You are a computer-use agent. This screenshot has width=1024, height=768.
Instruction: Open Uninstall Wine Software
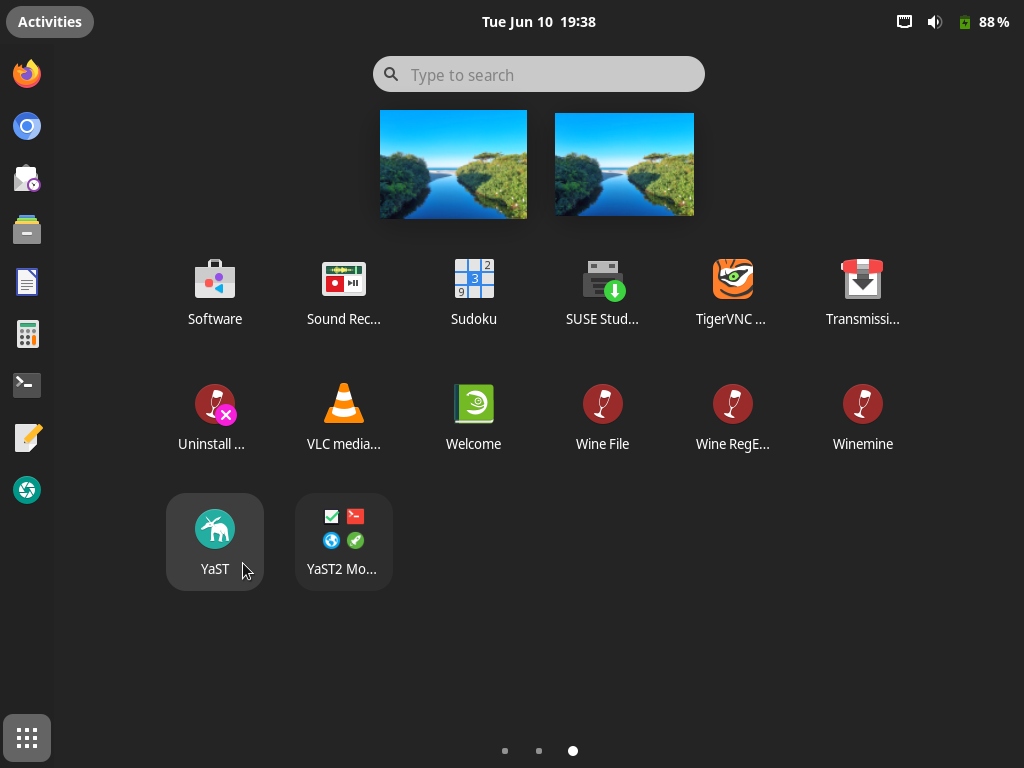click(x=215, y=417)
